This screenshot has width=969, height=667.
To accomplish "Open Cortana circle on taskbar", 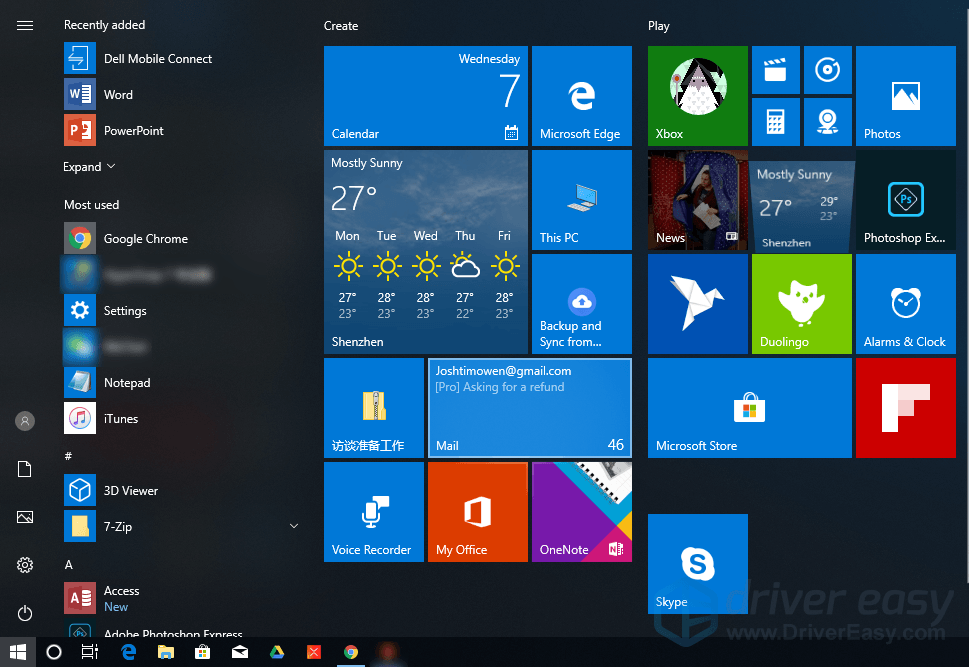I will (54, 652).
